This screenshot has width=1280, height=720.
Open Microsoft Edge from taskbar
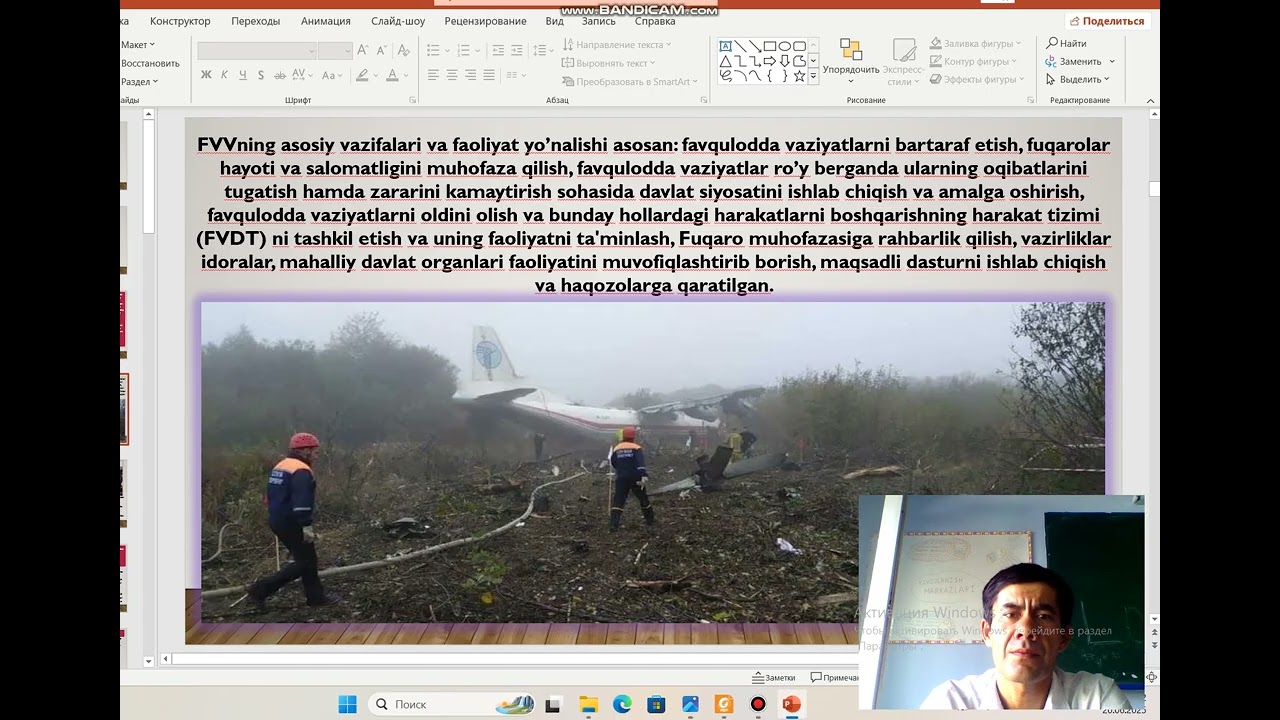pos(622,704)
